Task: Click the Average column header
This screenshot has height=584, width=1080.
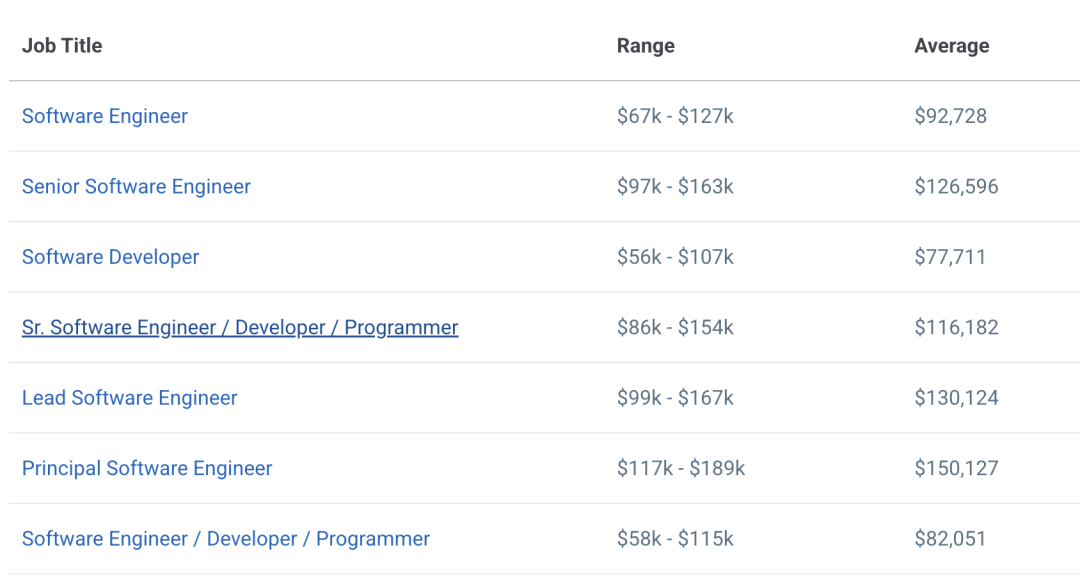Action: (x=951, y=46)
